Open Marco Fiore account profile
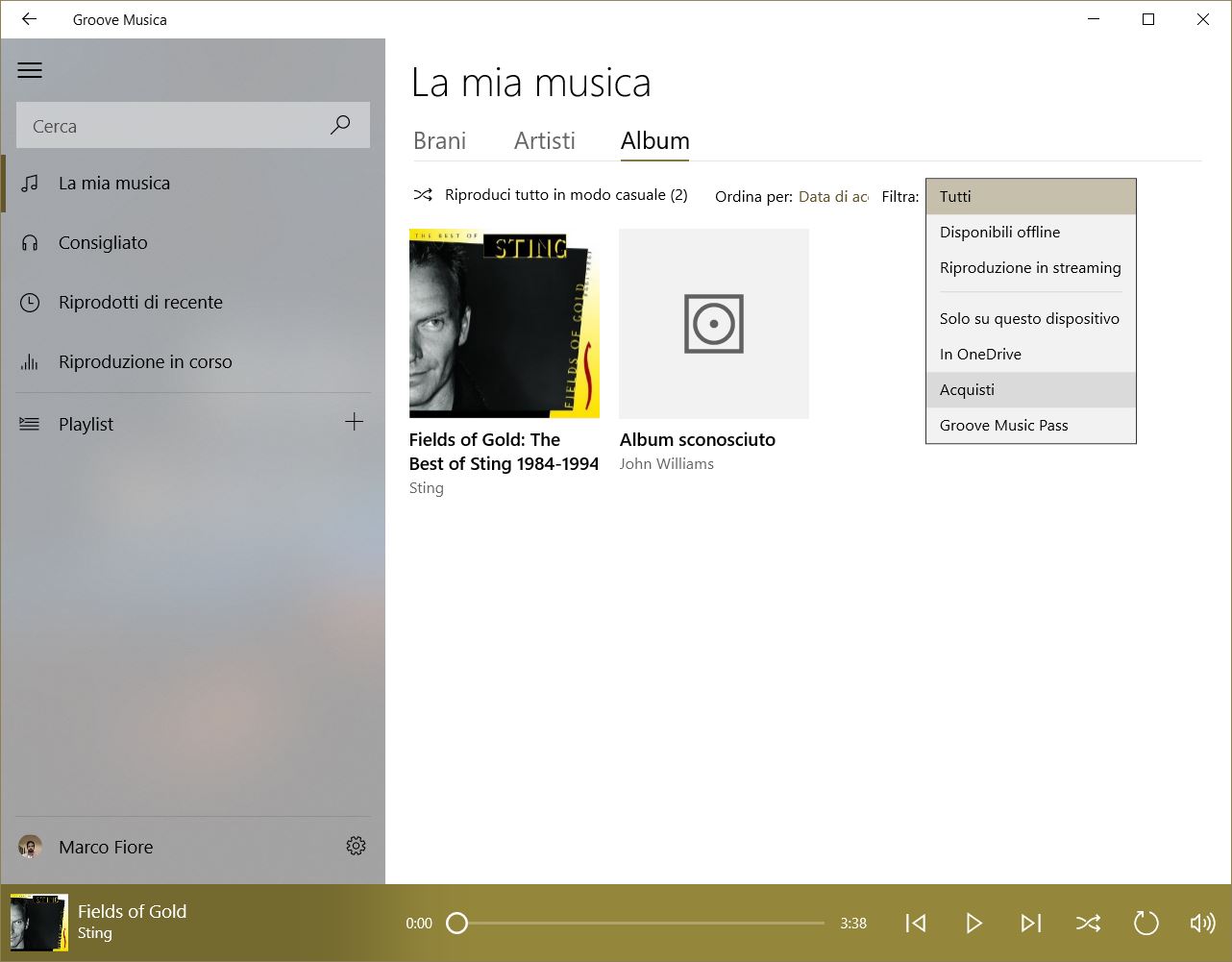 tap(86, 847)
